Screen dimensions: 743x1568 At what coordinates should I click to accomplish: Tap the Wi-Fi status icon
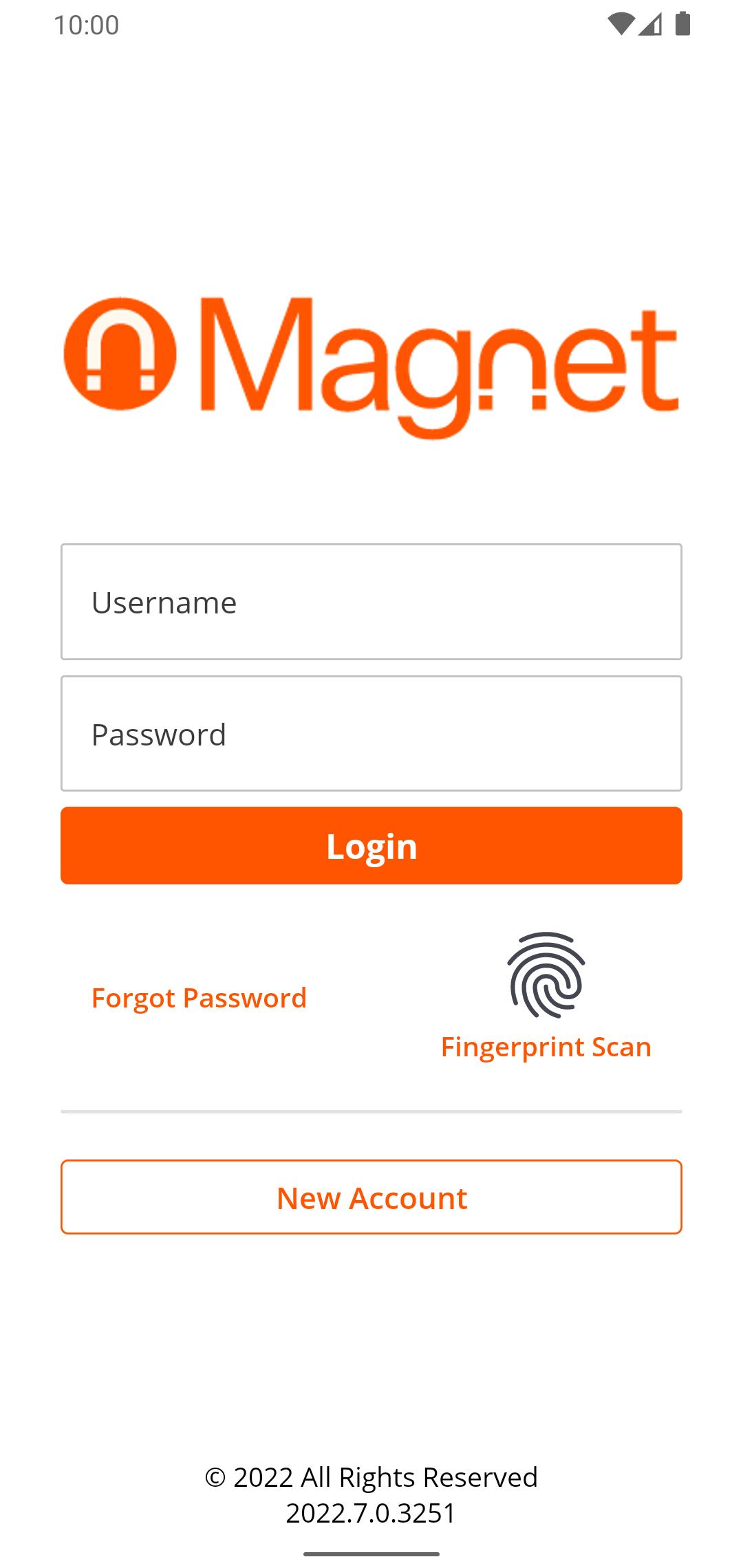point(621,24)
